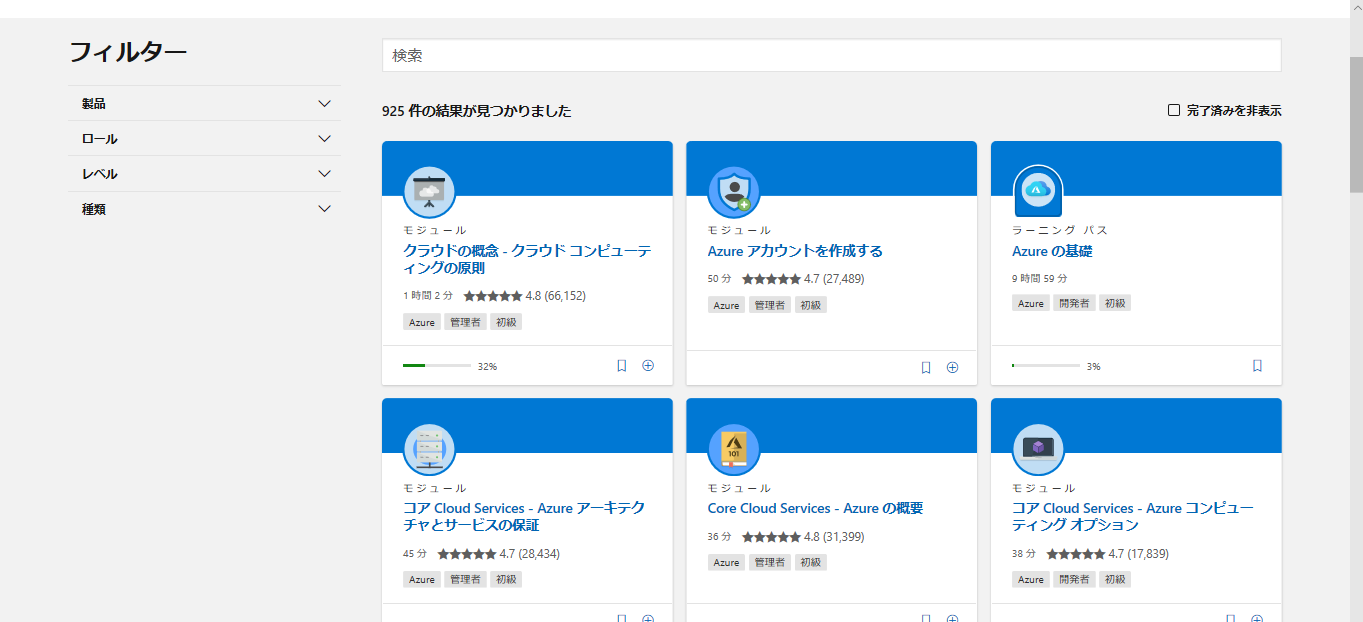
Task: Click the フィルター heading
Action: click(x=128, y=53)
